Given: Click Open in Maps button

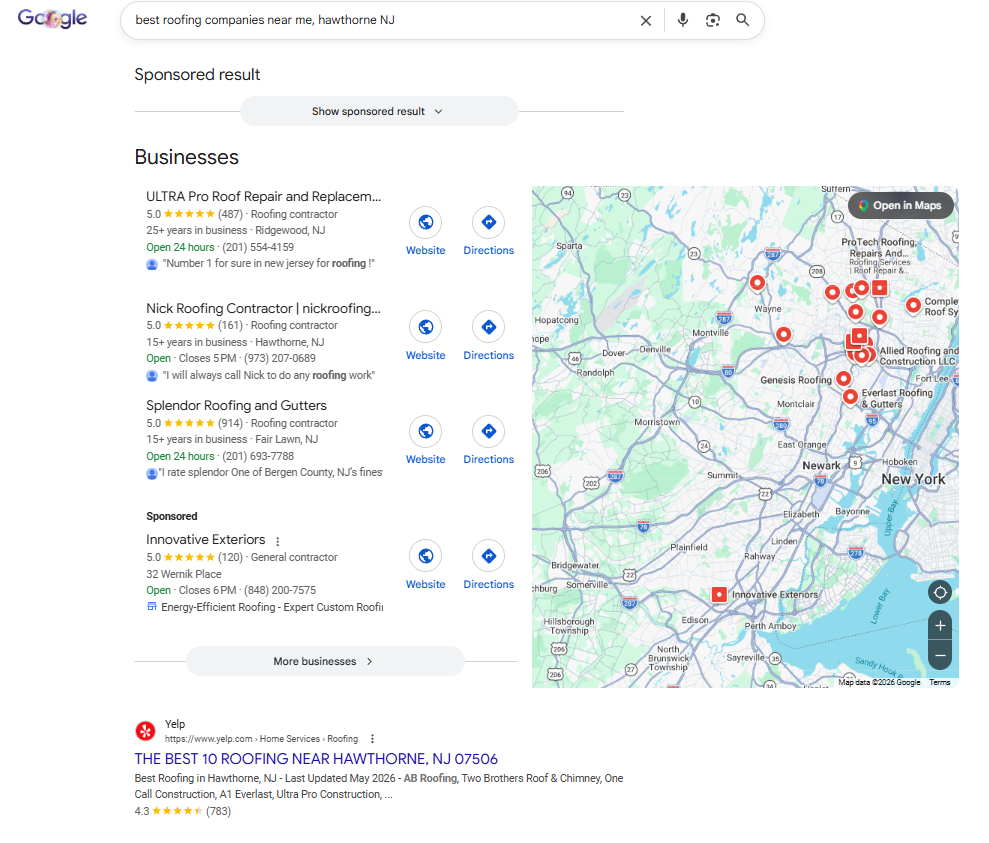Looking at the screenshot, I should point(900,206).
